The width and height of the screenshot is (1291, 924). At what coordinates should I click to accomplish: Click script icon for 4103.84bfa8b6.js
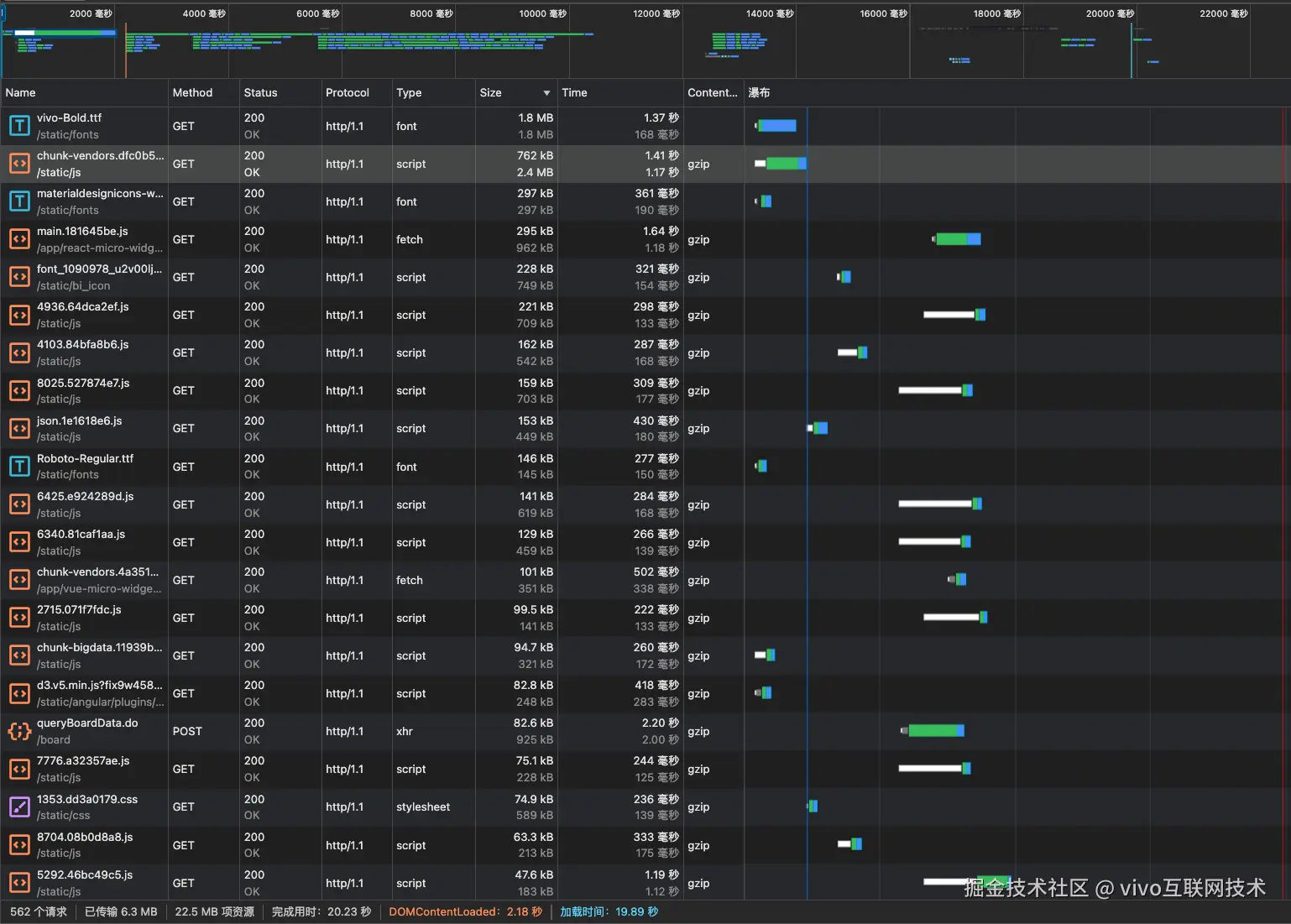[19, 352]
